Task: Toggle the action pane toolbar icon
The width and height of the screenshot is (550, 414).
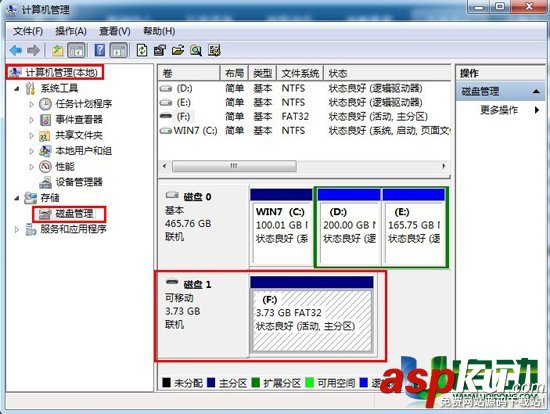Action: point(119,51)
